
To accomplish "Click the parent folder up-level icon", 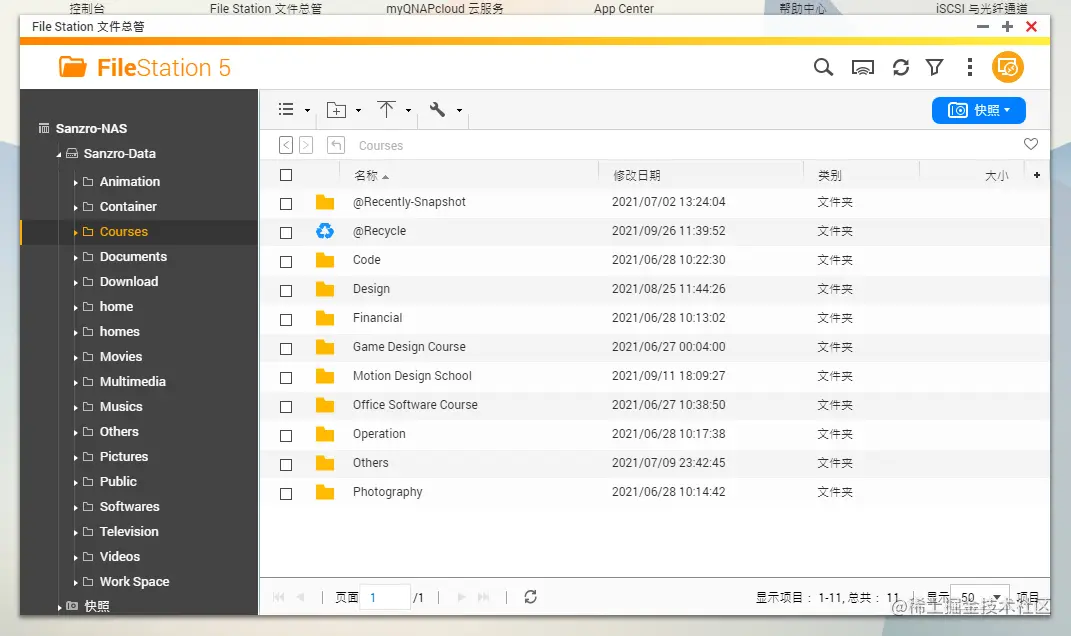I will (336, 145).
